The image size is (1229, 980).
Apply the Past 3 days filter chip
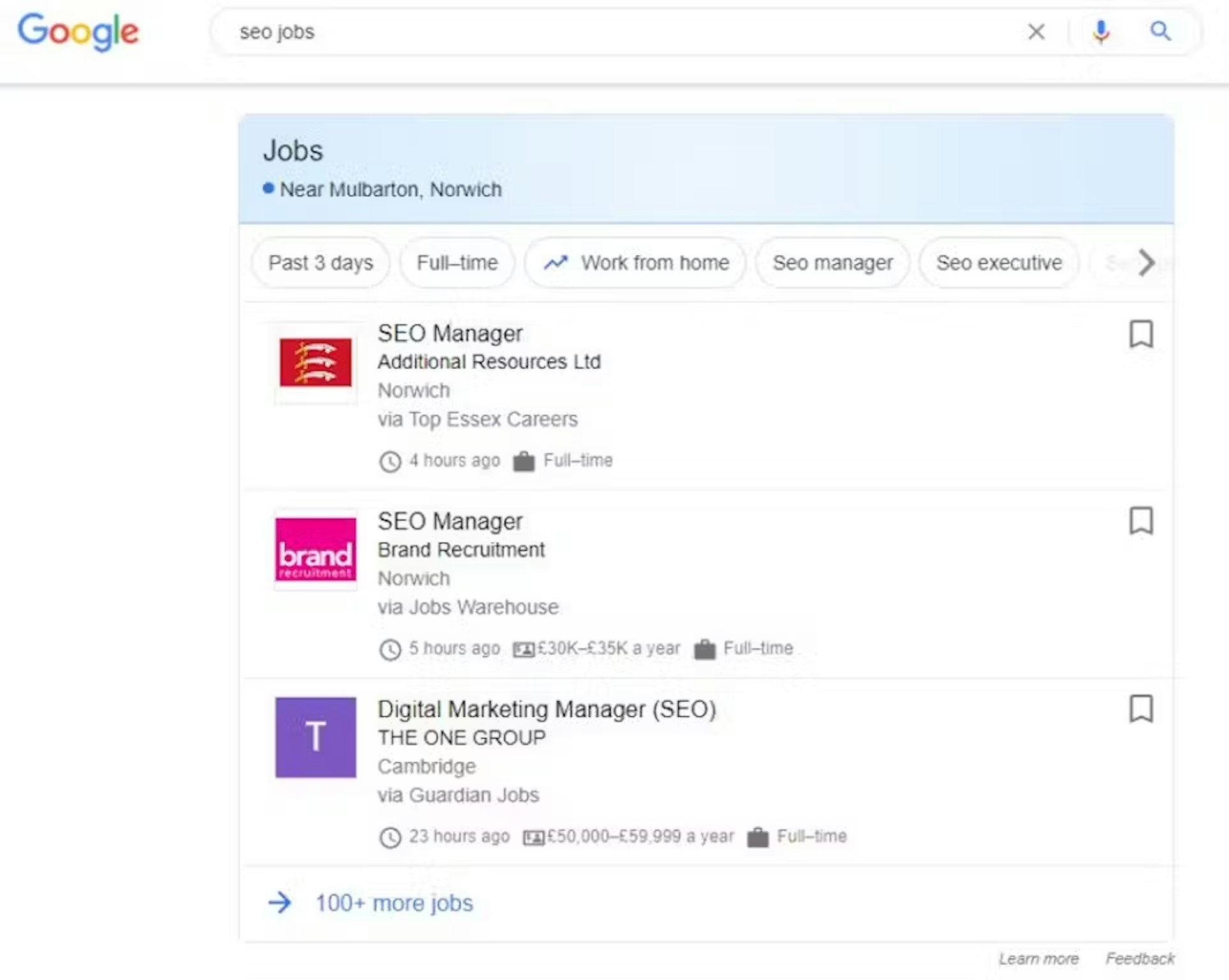click(x=320, y=263)
